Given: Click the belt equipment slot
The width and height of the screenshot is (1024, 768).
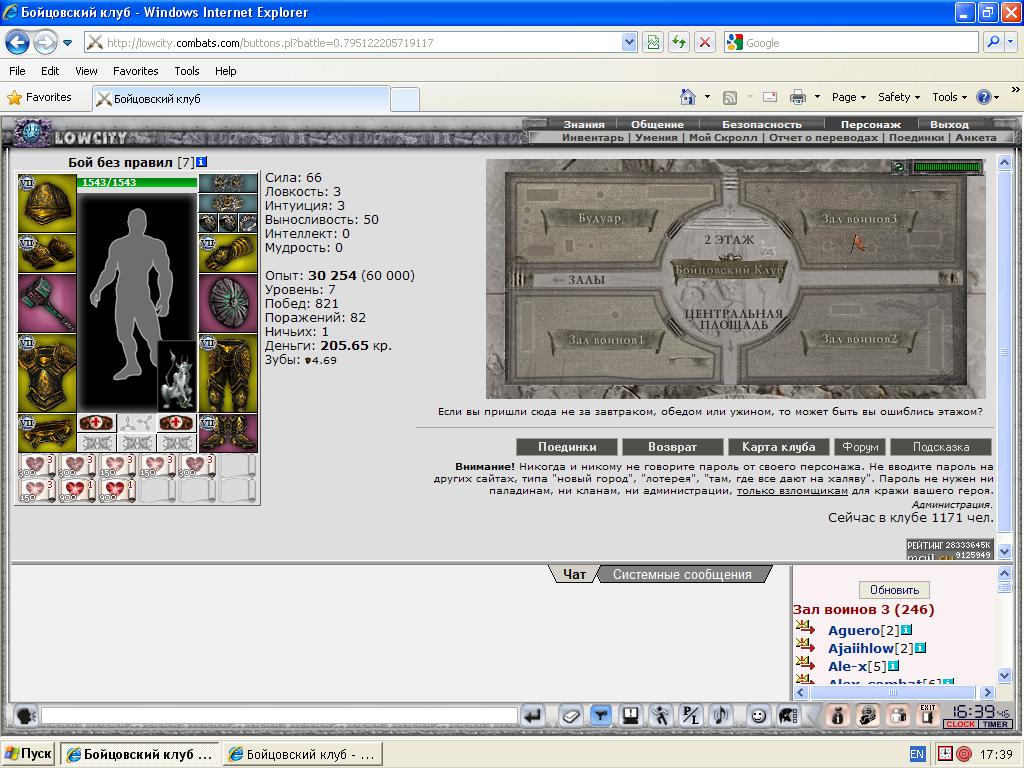Looking at the screenshot, I should pos(47,434).
